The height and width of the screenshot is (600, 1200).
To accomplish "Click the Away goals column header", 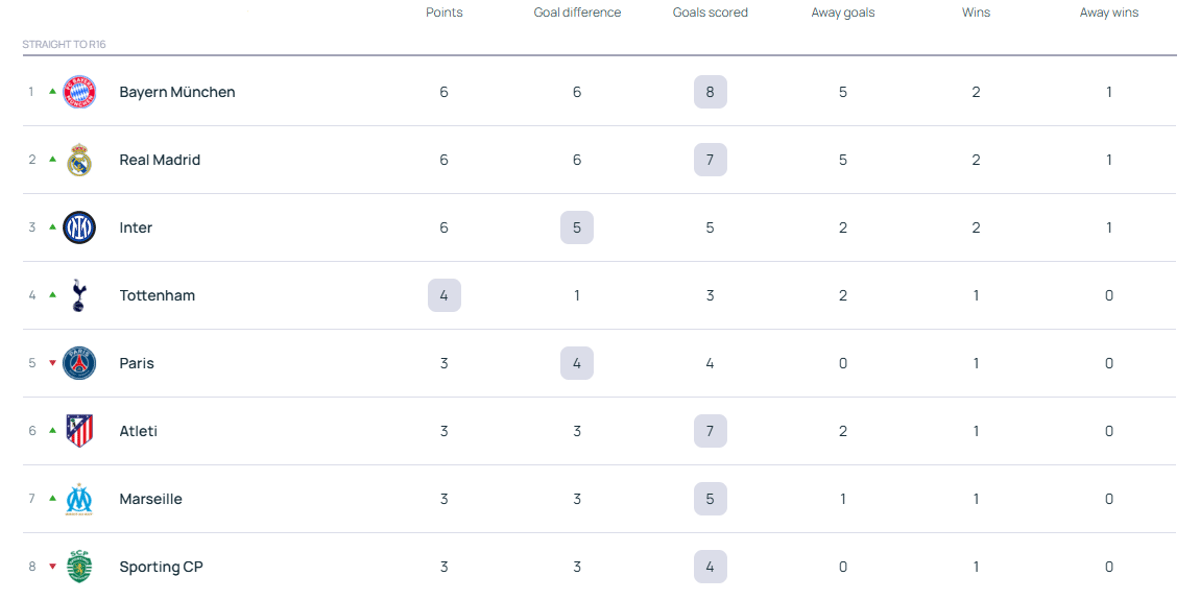I will coord(843,13).
